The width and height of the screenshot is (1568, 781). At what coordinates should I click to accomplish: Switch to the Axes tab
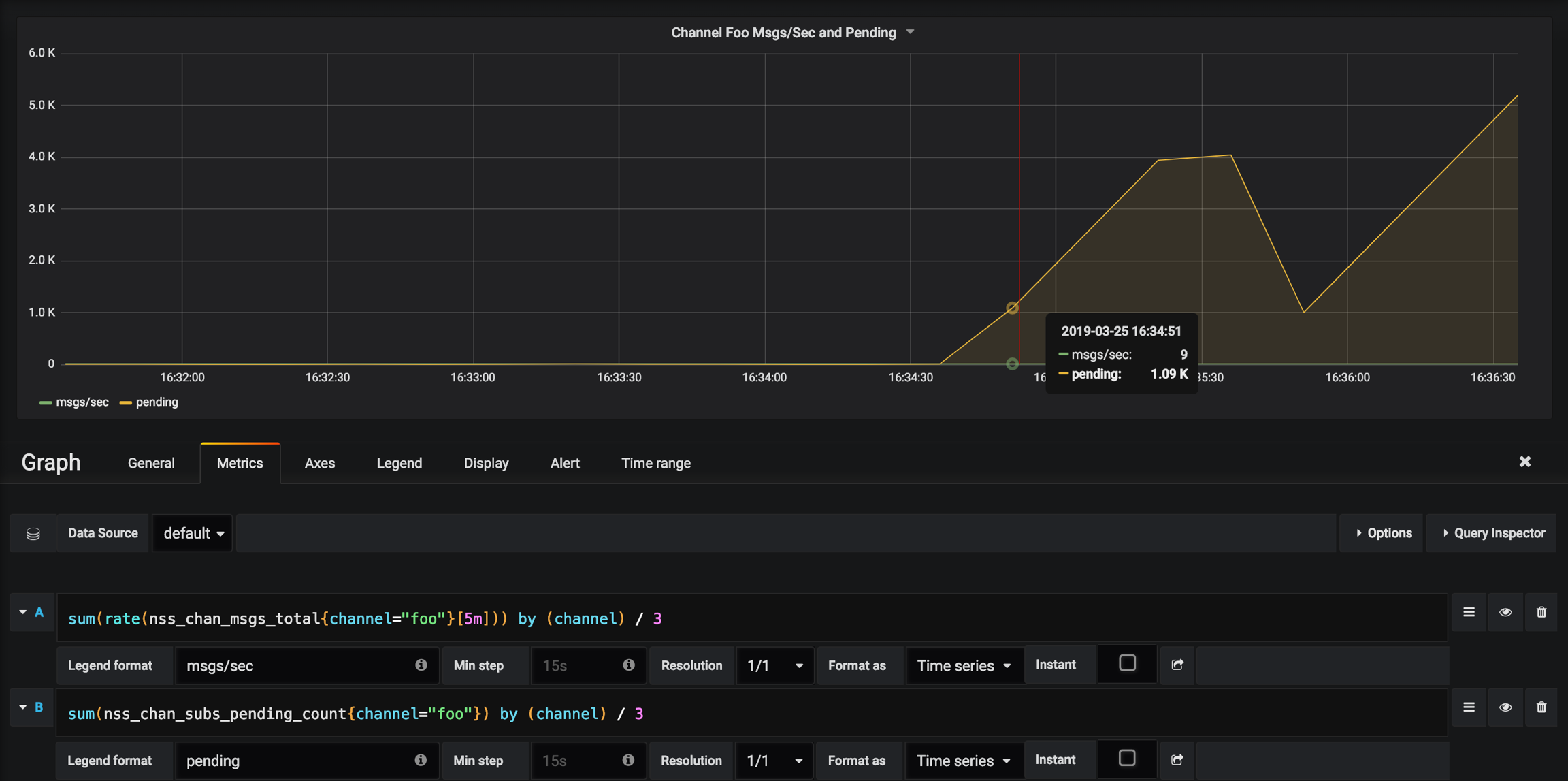[x=320, y=463]
